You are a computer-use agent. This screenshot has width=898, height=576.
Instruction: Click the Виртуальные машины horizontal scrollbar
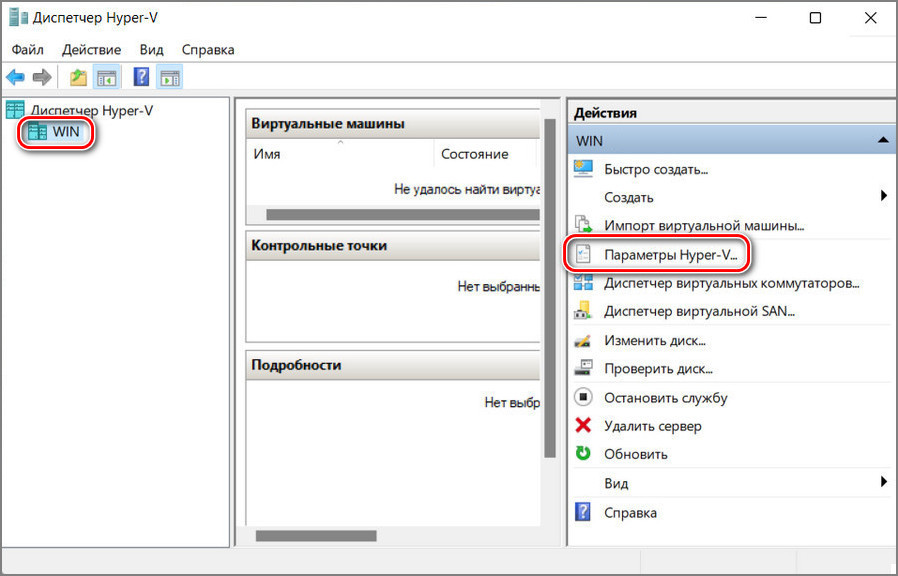pos(403,215)
